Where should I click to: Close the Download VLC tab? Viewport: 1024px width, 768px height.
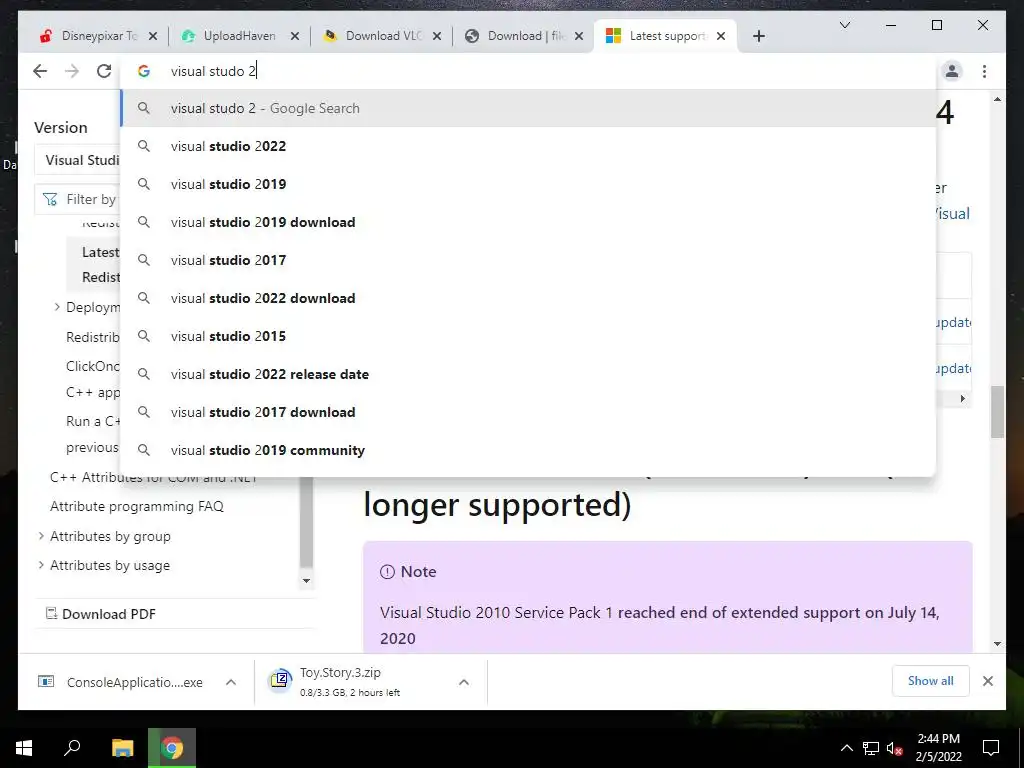[x=437, y=36]
